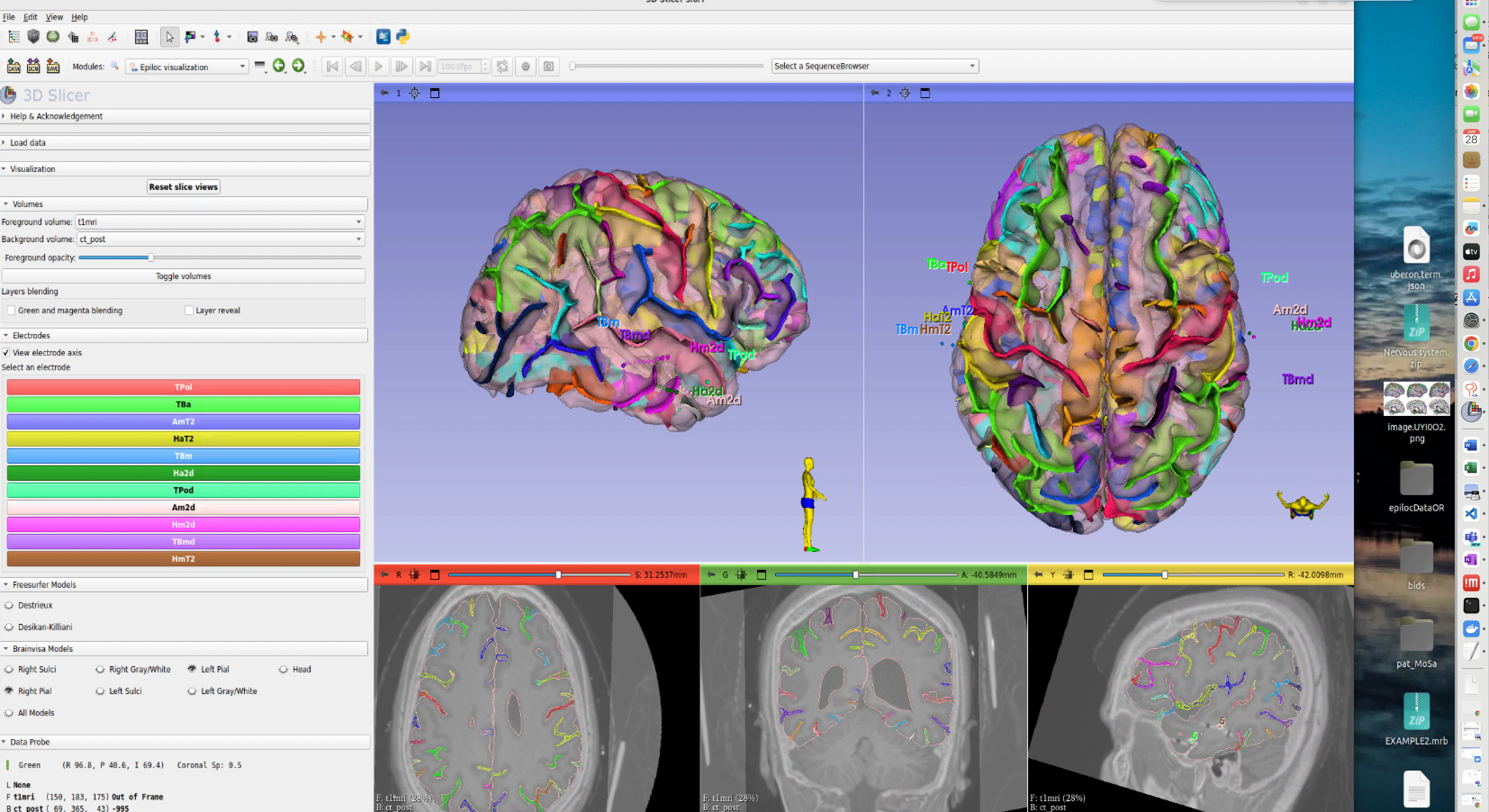This screenshot has height=812, width=1489.
Task: Open the Select a SequenceBrowser dropdown
Action: point(874,66)
